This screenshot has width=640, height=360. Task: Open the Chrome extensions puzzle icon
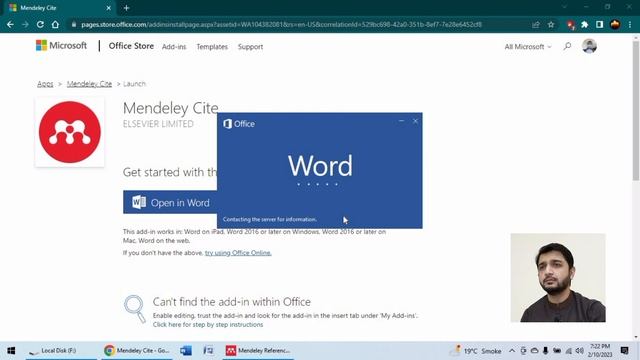(x=584, y=24)
